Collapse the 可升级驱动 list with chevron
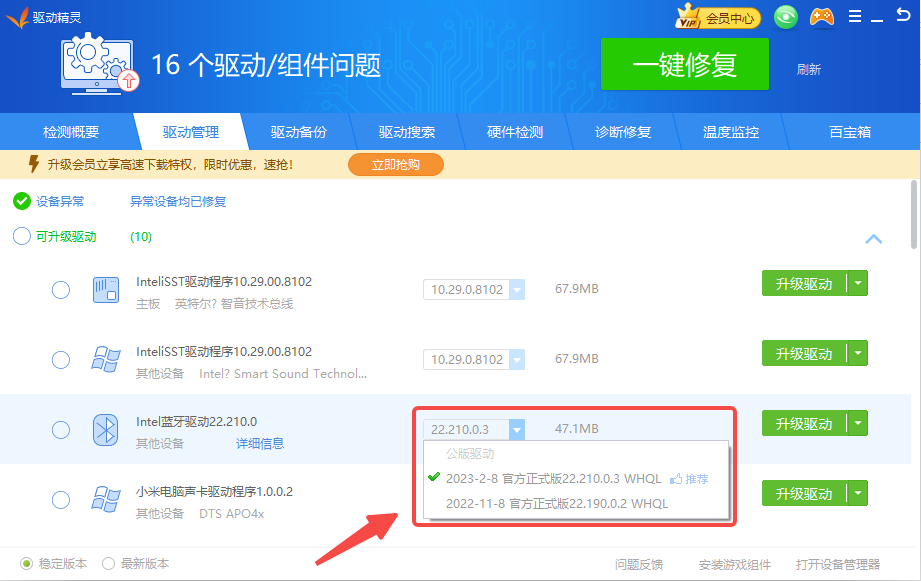 pos(873,239)
